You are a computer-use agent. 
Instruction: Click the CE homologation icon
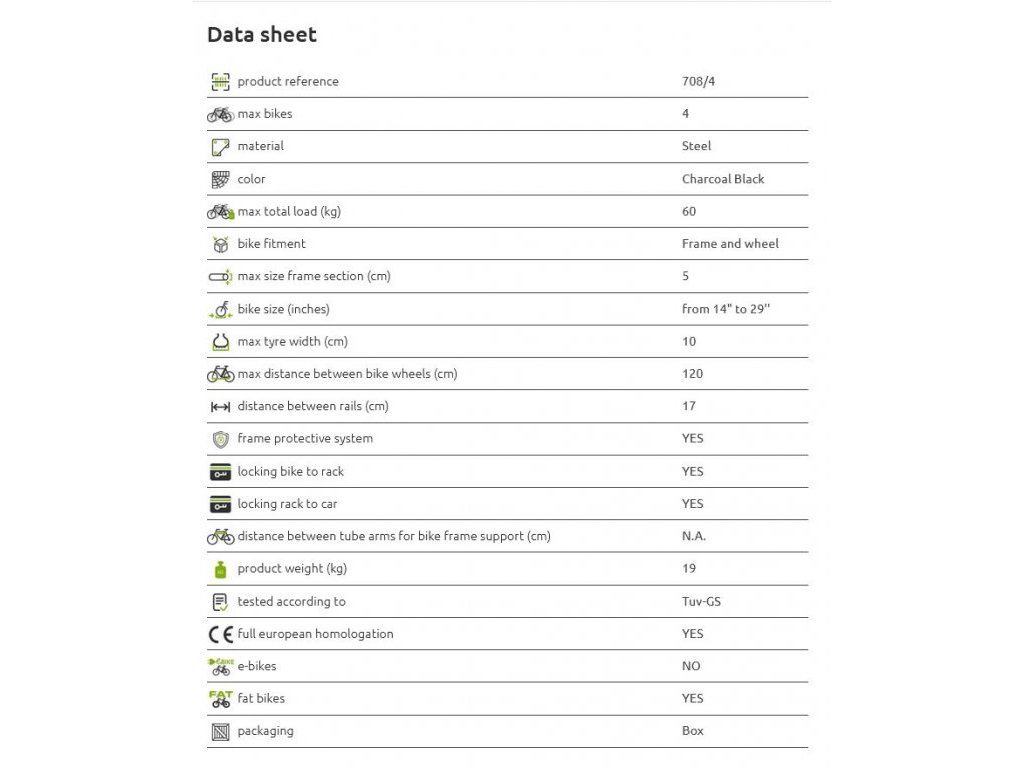(x=220, y=634)
